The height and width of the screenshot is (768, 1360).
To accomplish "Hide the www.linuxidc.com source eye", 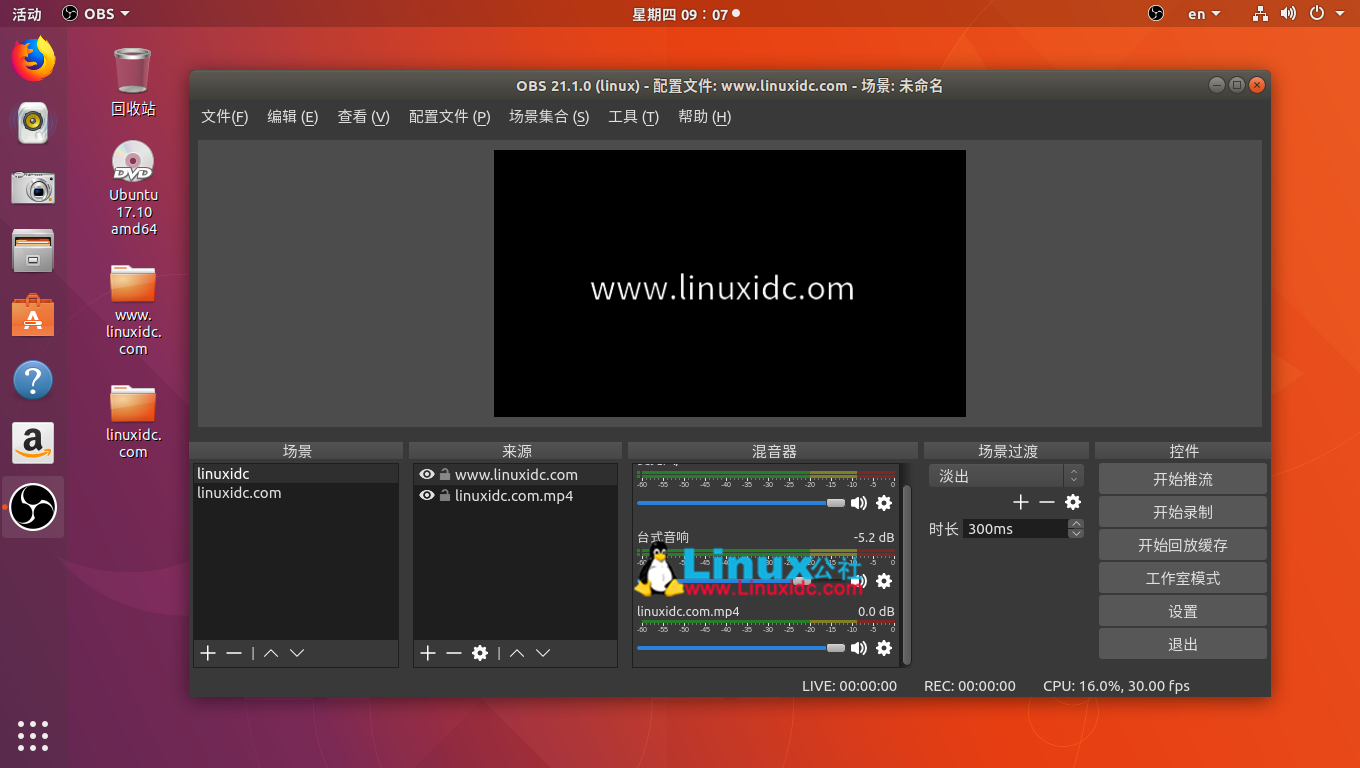I will pyautogui.click(x=427, y=475).
